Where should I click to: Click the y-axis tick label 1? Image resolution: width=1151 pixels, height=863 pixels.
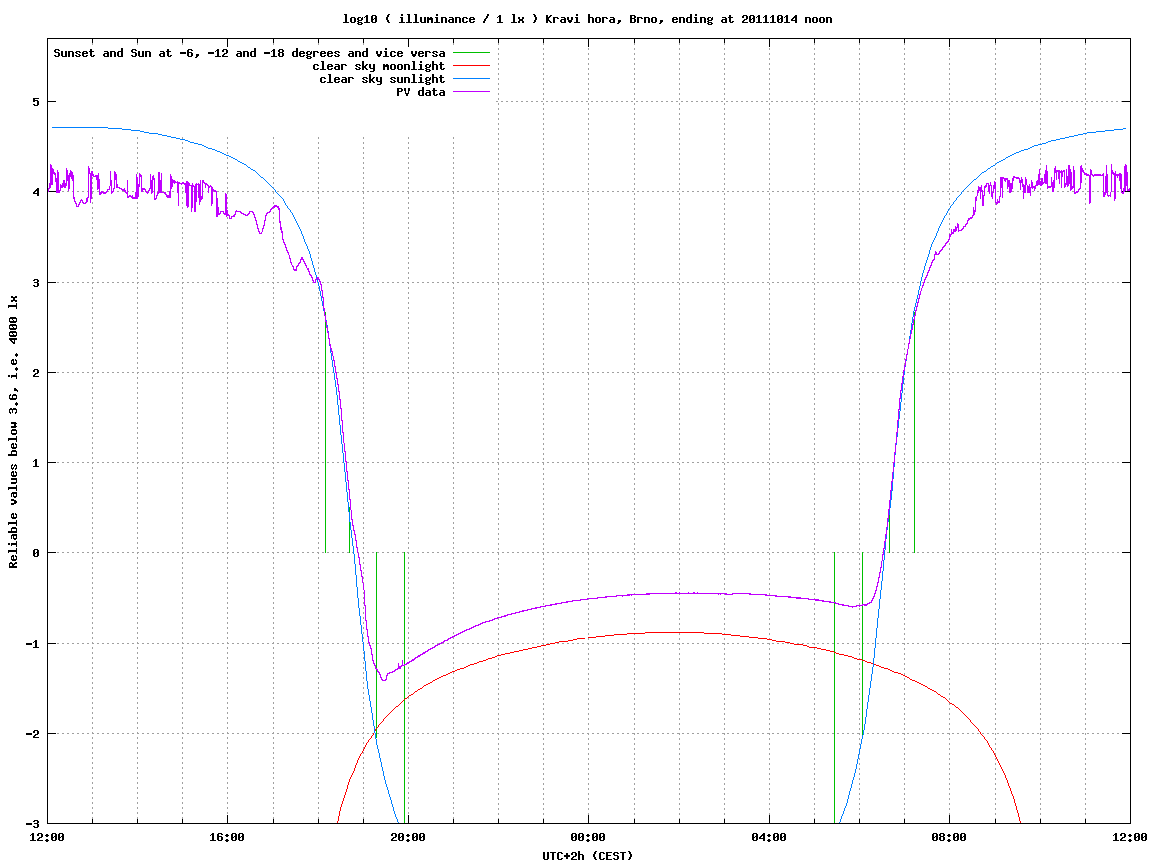coord(36,463)
